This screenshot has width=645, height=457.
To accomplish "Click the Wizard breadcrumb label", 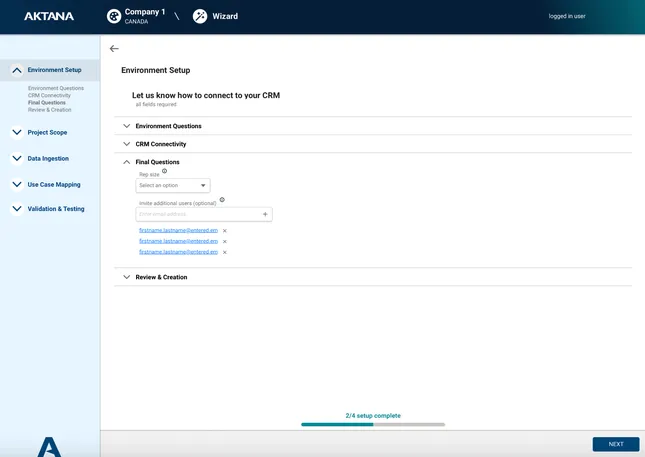I will click(225, 16).
